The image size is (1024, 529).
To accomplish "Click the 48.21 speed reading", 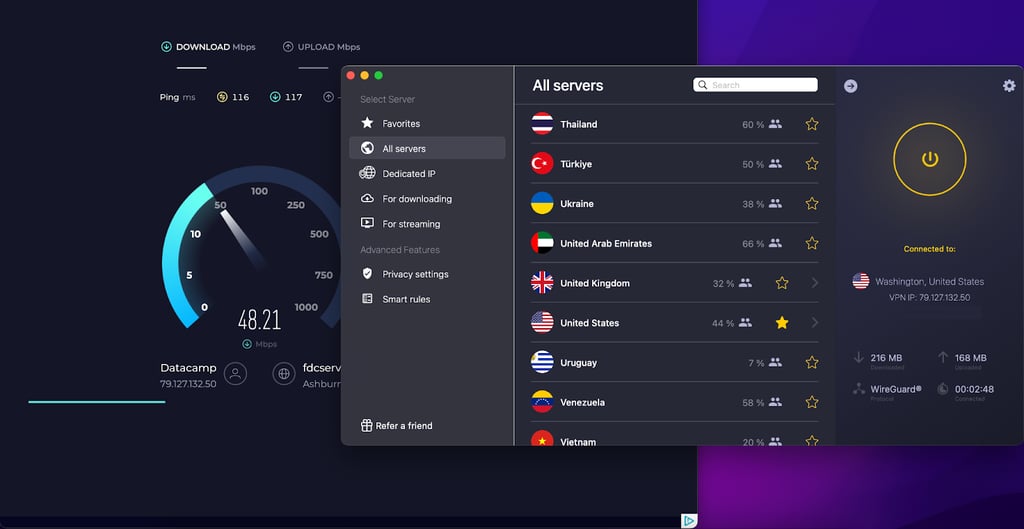I will [259, 320].
